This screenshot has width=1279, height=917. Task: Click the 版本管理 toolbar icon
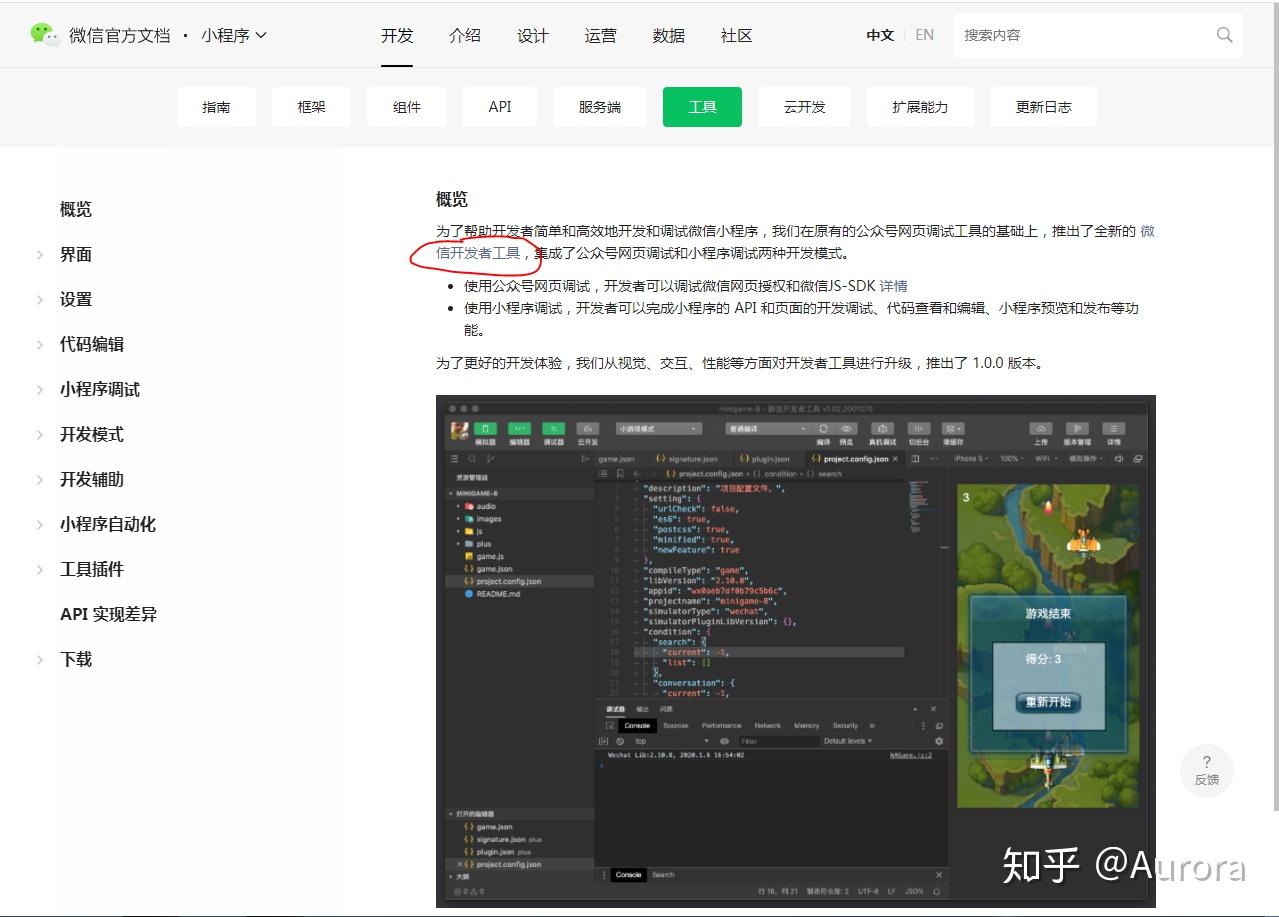click(1076, 429)
